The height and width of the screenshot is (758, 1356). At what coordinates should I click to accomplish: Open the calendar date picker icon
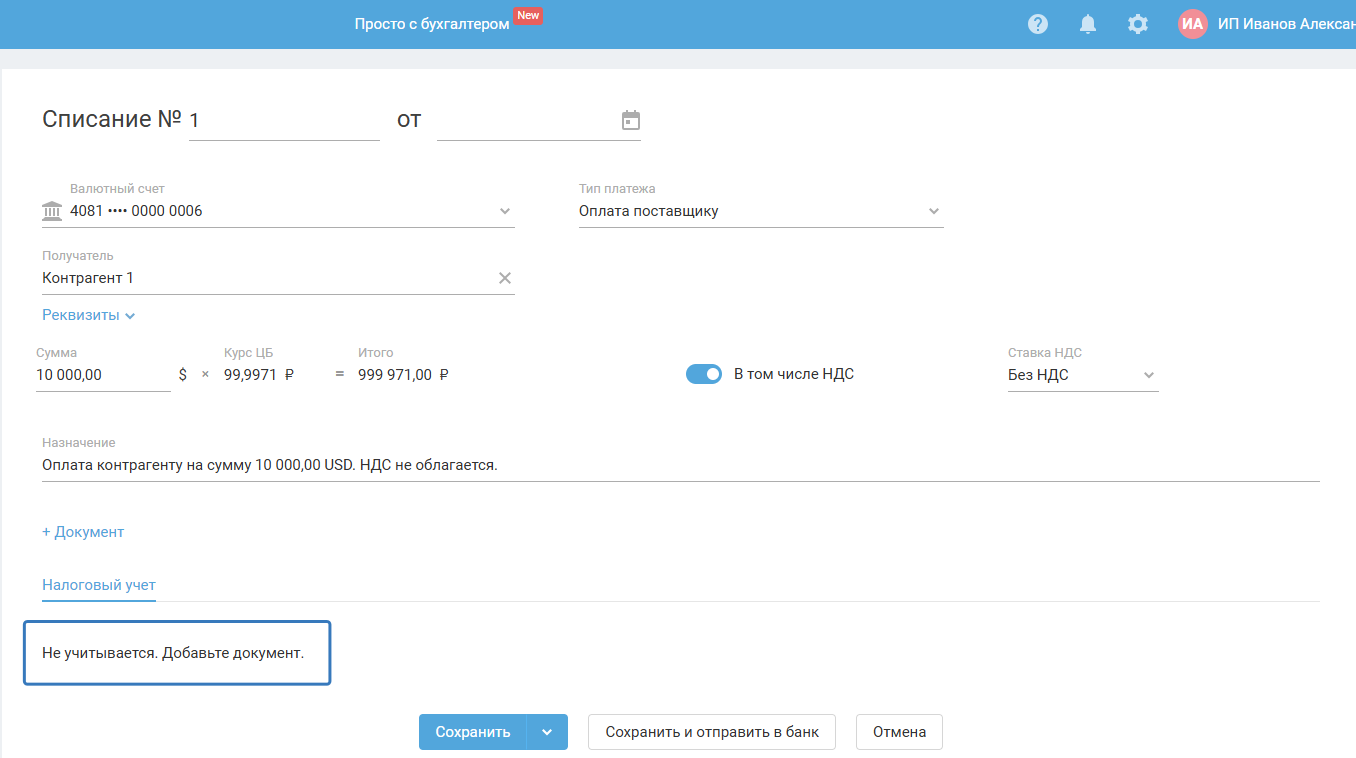point(631,120)
